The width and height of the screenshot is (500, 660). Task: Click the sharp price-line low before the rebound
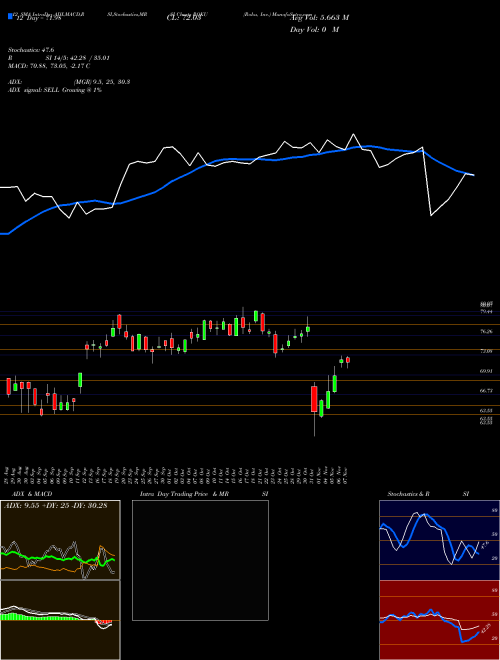[431, 215]
